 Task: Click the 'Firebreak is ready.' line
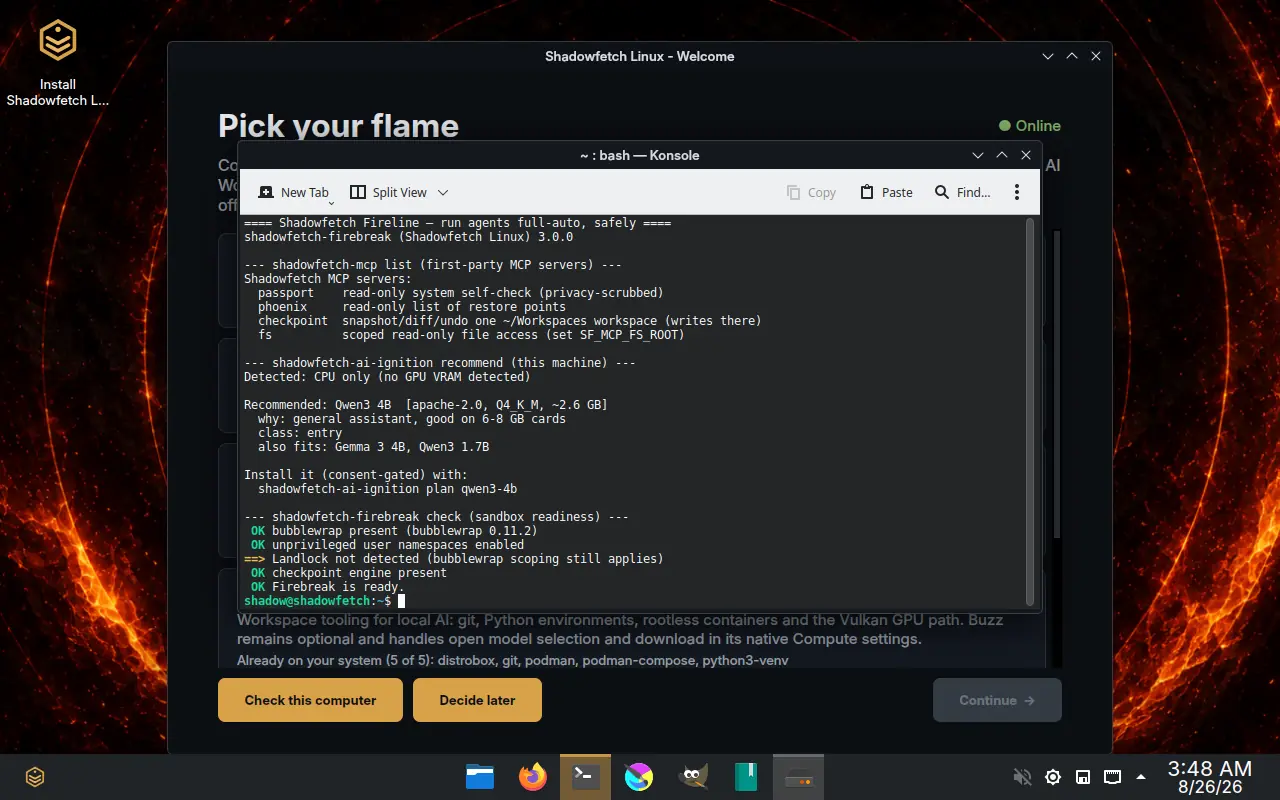point(328,587)
